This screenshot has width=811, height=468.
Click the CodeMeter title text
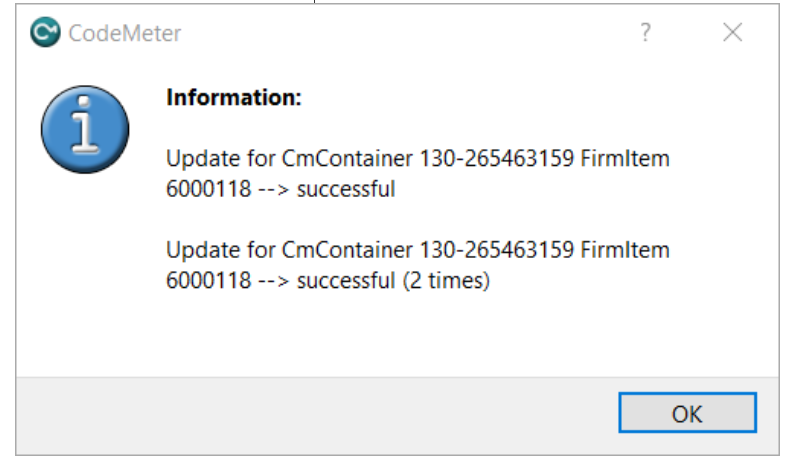point(125,34)
